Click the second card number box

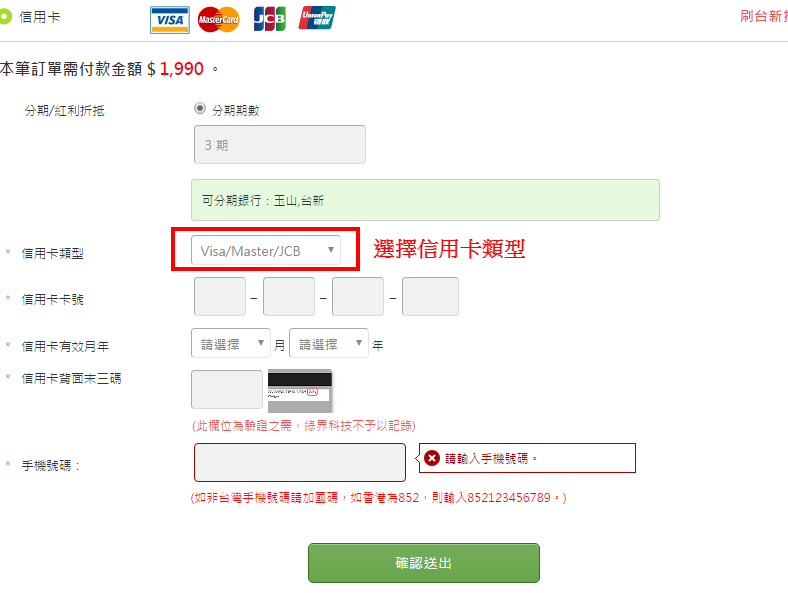(x=289, y=297)
